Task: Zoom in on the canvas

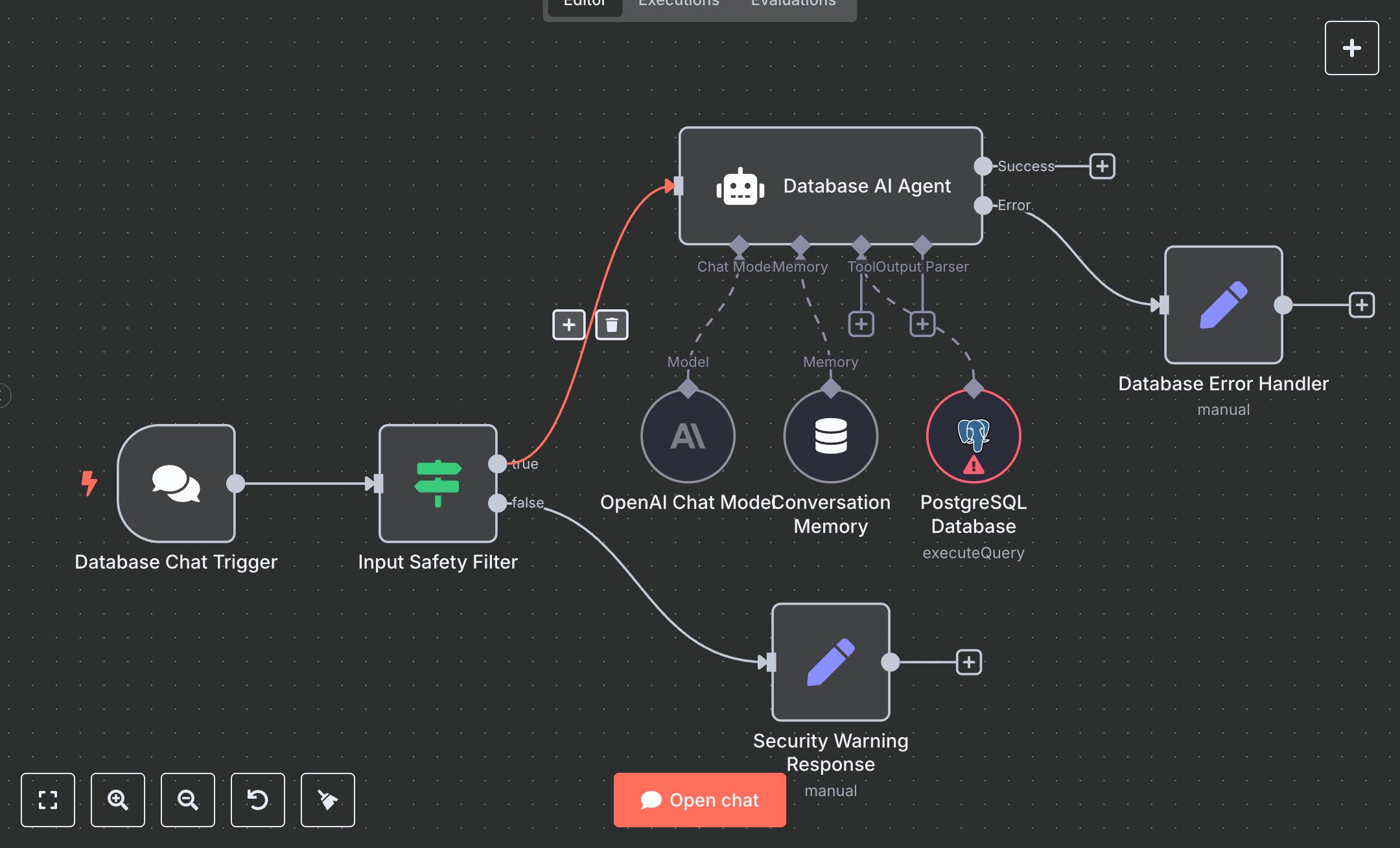Action: [117, 800]
